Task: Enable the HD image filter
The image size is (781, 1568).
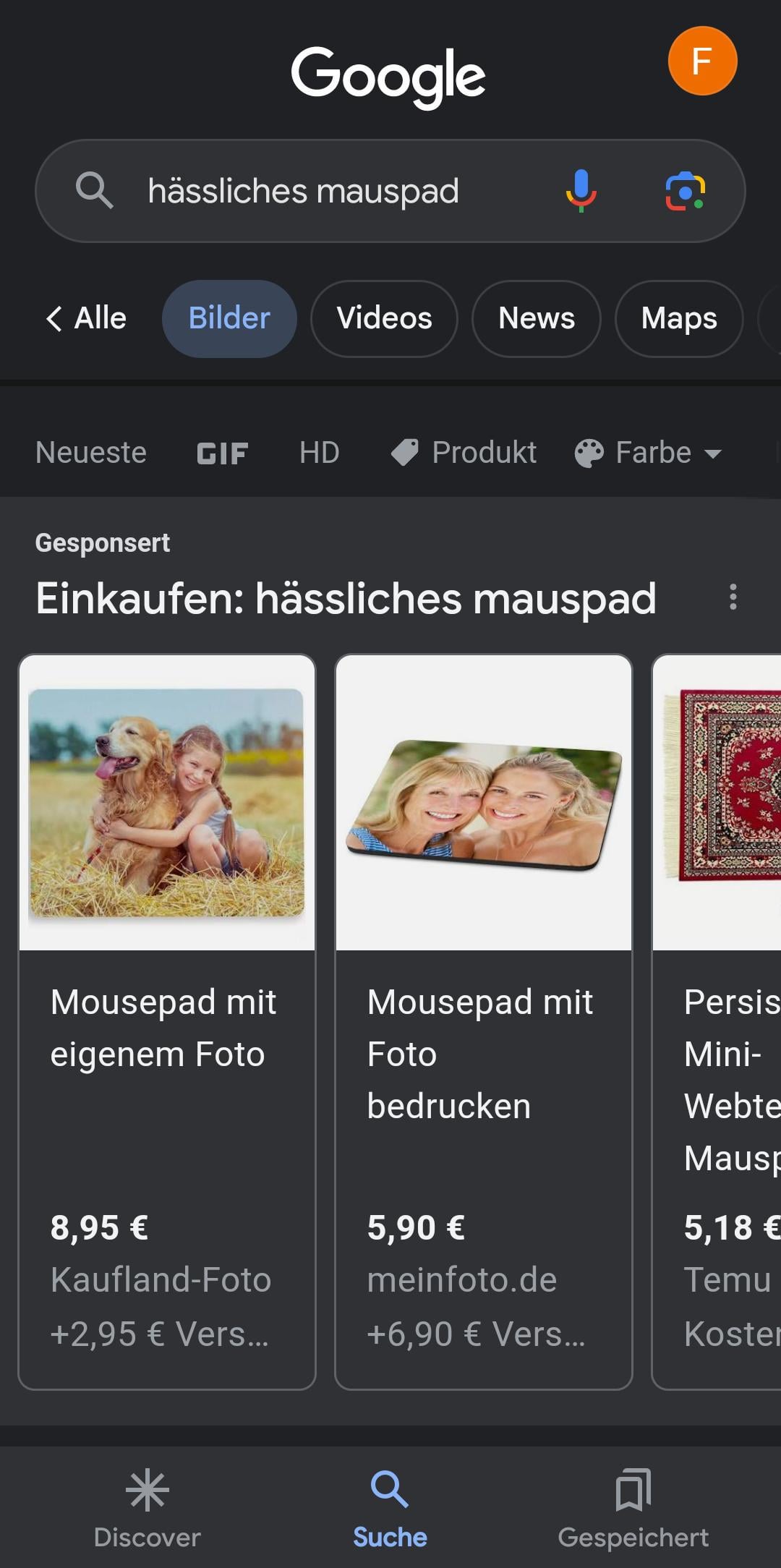Action: tap(319, 453)
